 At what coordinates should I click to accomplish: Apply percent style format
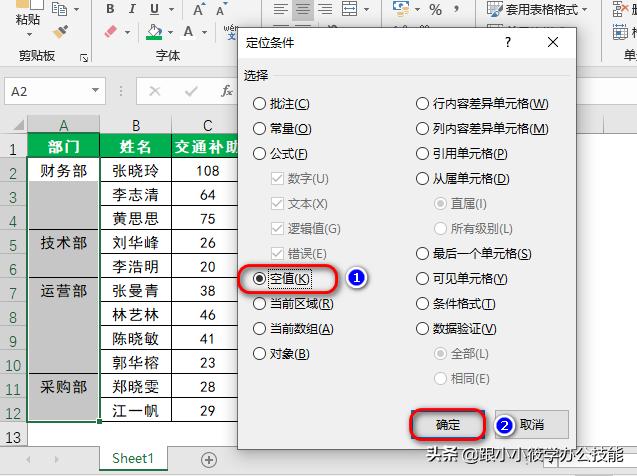pos(436,9)
